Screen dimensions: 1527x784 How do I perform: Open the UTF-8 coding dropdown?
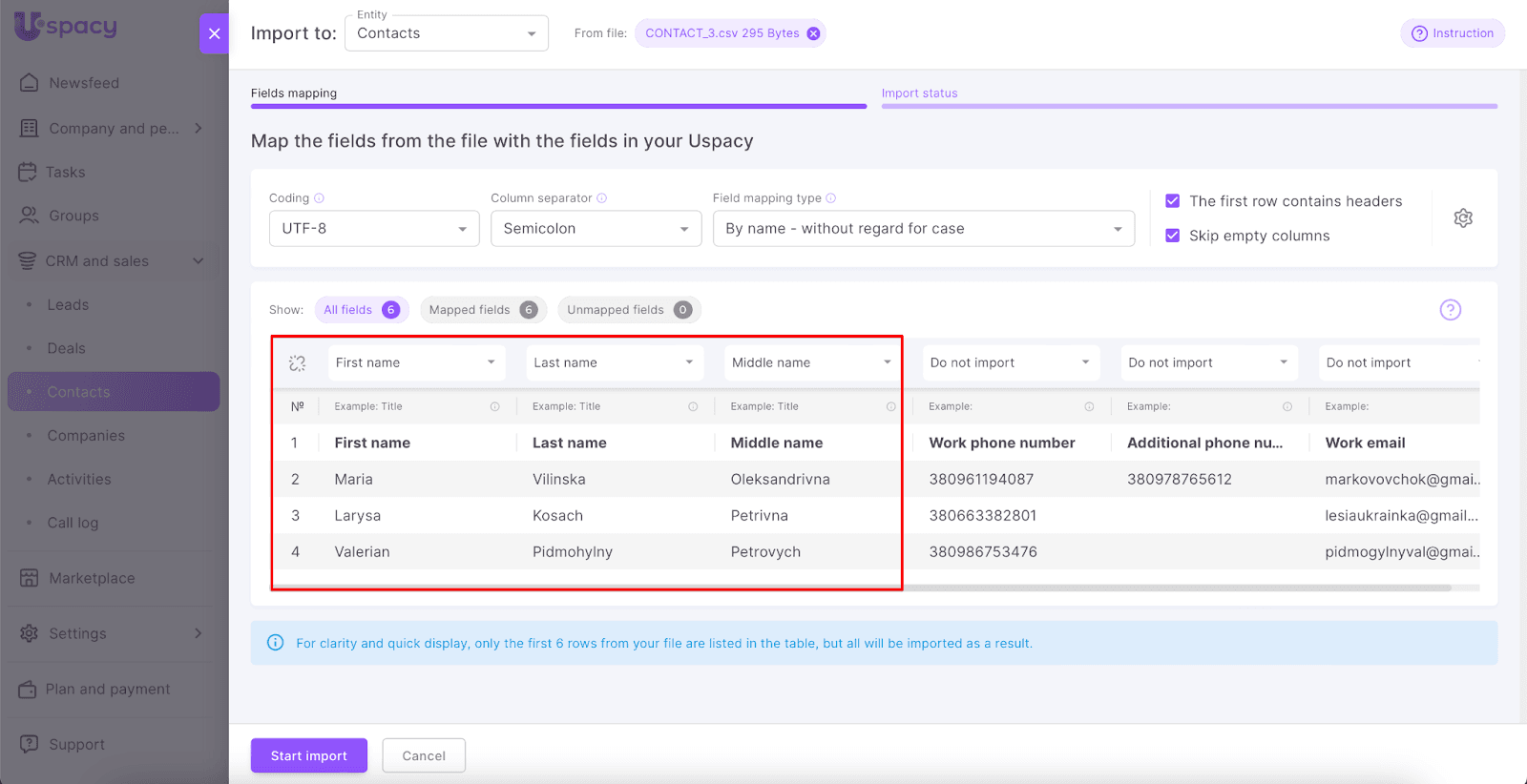[x=373, y=229]
